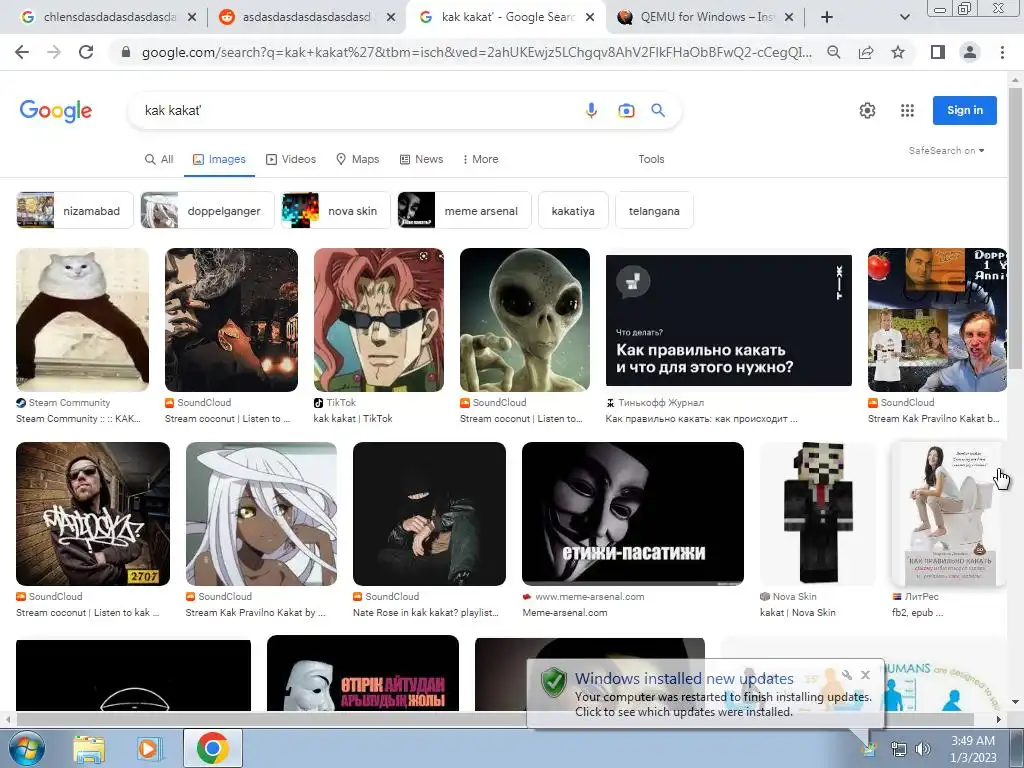Open Chrome three-dot menu
The height and width of the screenshot is (768, 1024).
coord(1002,52)
